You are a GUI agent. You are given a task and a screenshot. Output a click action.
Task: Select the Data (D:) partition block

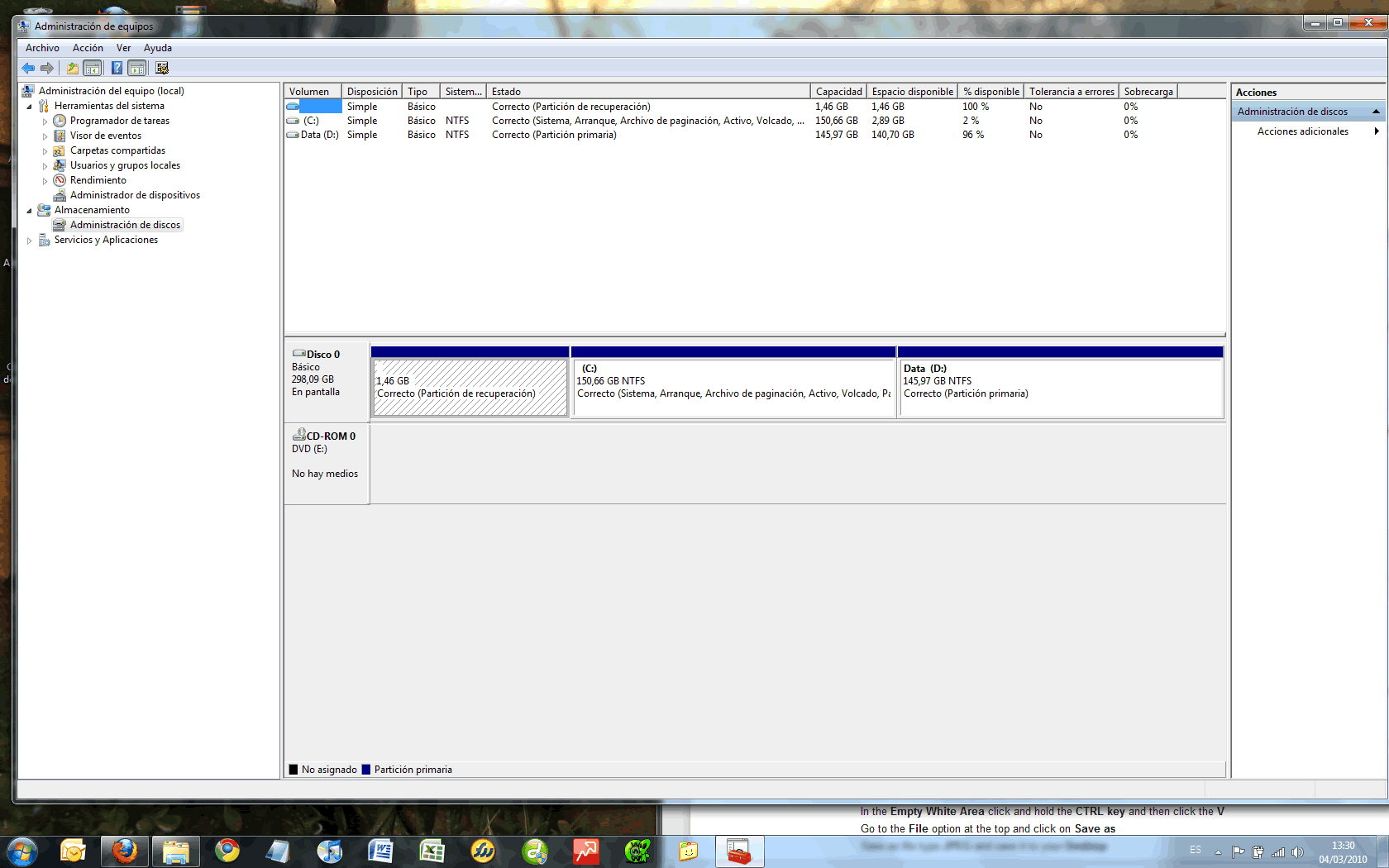(1061, 382)
